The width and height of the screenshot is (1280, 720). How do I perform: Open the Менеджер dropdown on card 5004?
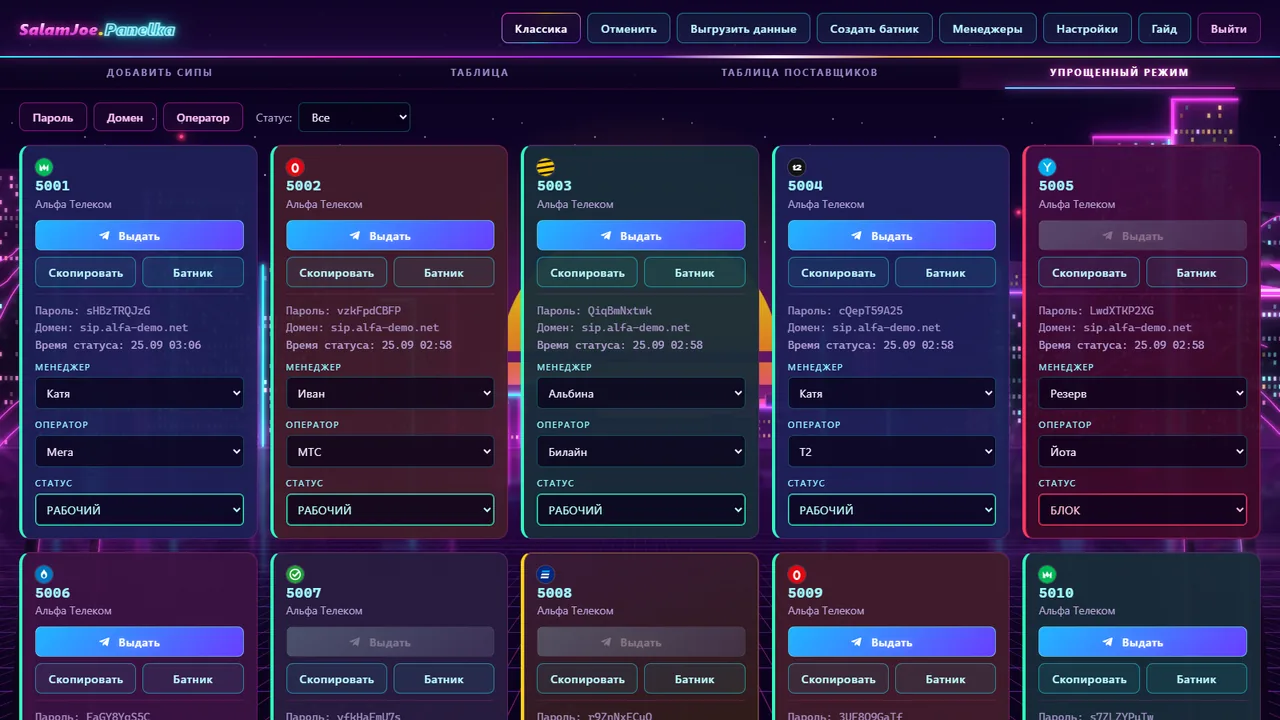(x=892, y=393)
